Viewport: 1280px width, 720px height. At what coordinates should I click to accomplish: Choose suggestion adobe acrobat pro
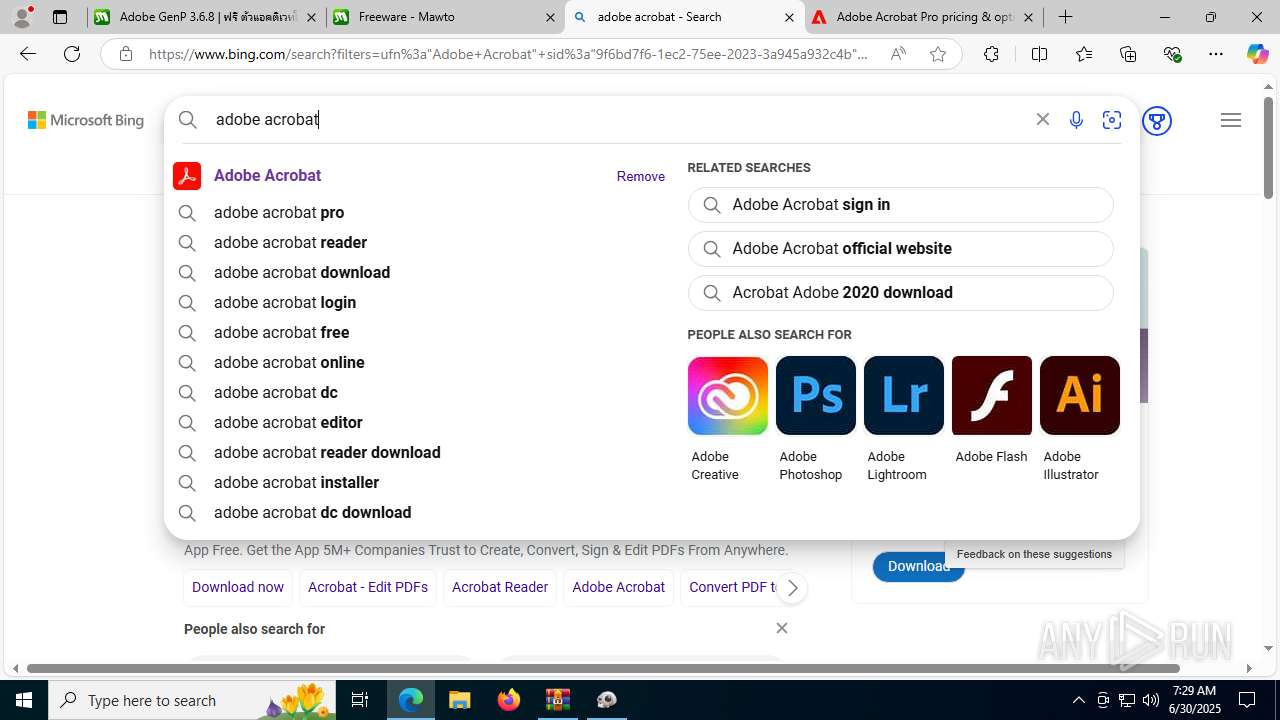point(279,212)
